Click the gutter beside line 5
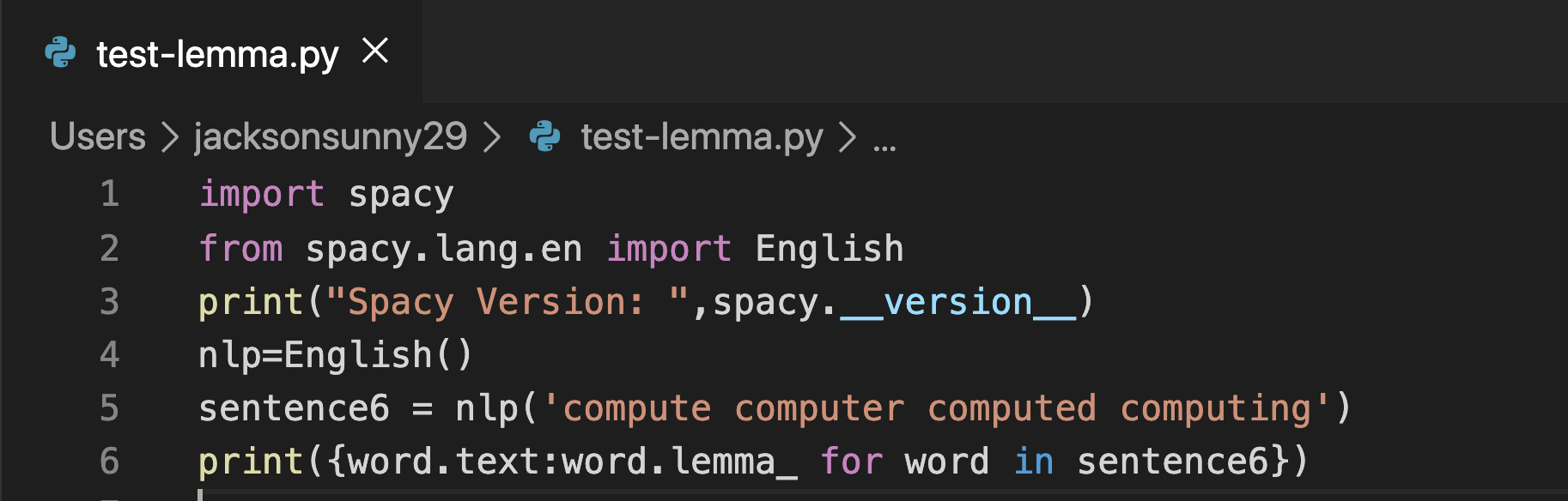Screen dimensions: 1568x501 (x=109, y=407)
